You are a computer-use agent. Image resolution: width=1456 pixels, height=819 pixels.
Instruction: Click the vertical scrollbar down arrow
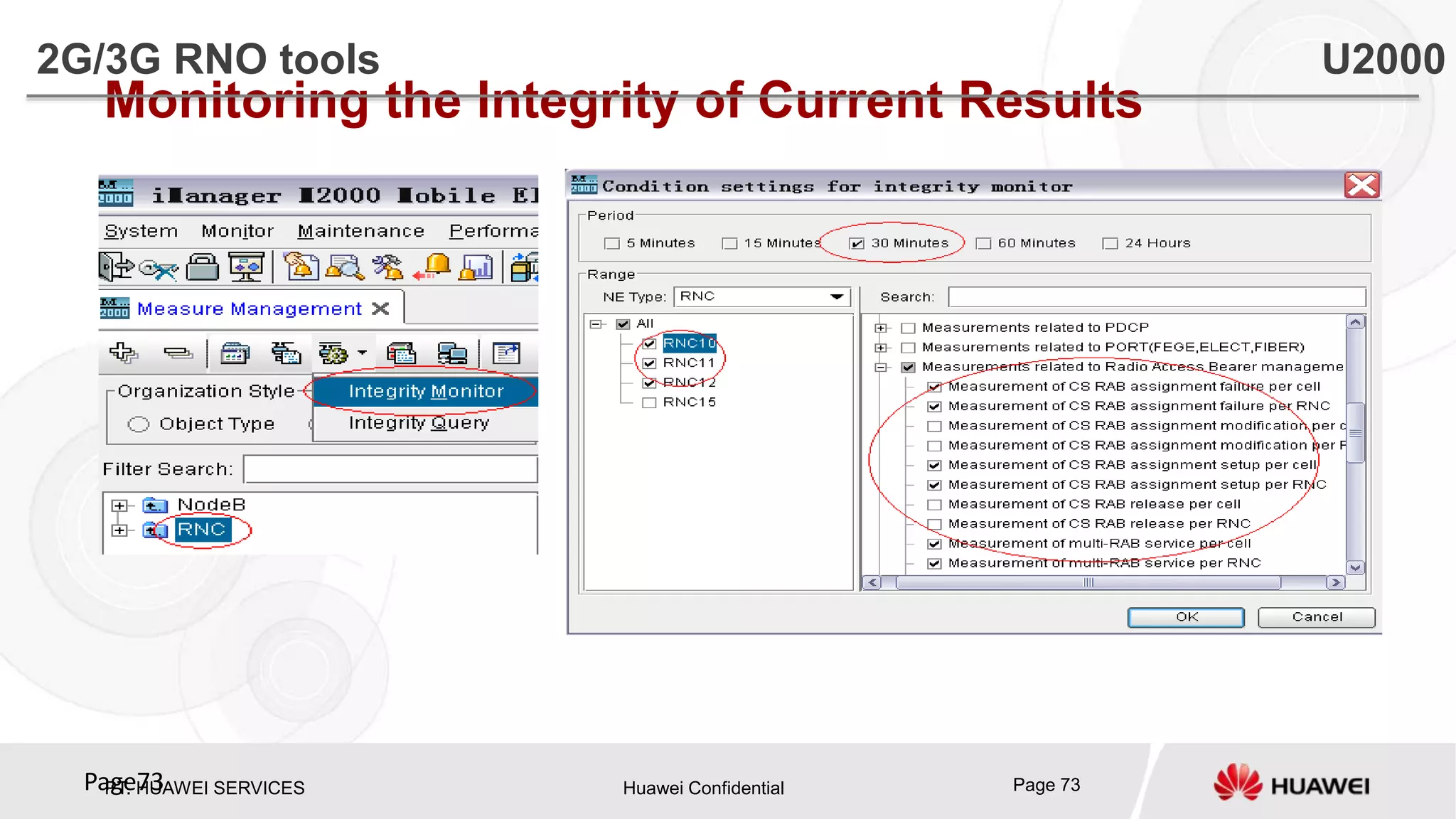coord(1355,568)
